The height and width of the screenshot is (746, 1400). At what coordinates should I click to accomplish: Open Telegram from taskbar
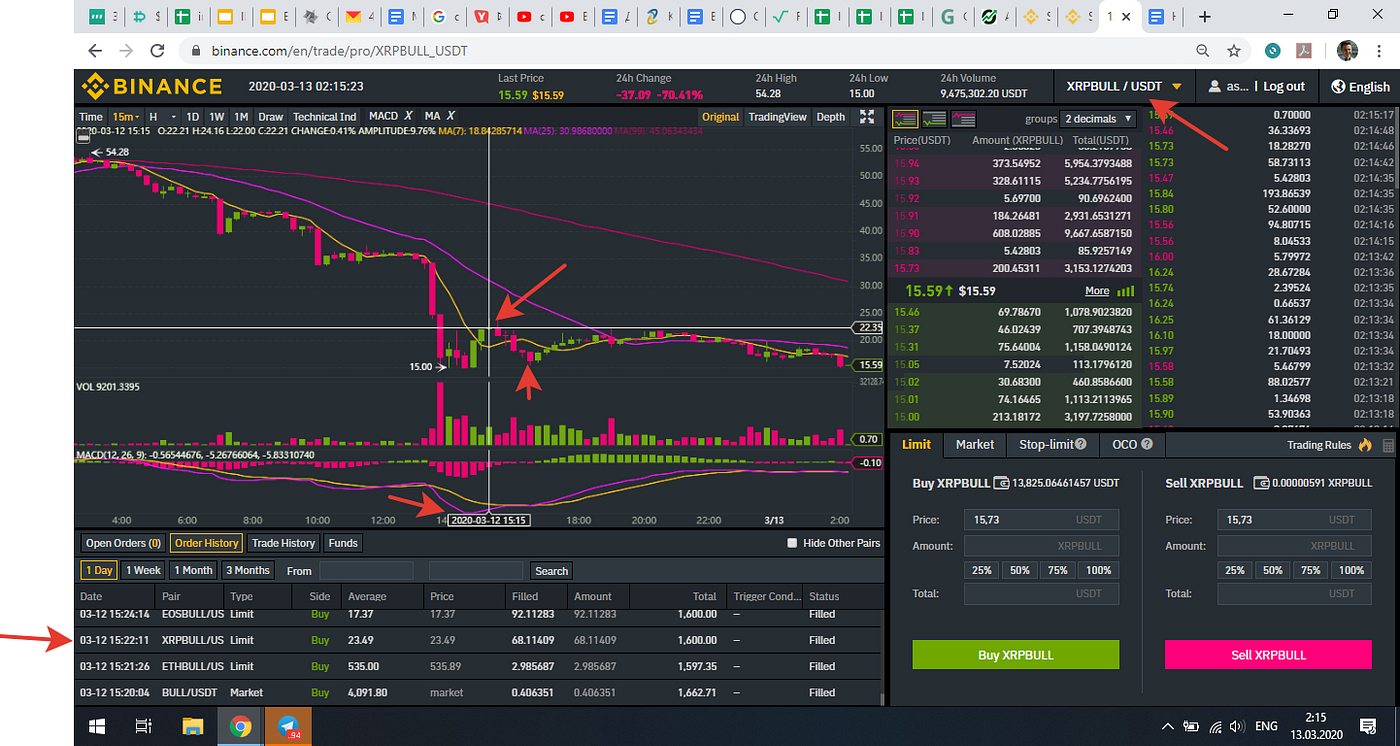tap(289, 726)
